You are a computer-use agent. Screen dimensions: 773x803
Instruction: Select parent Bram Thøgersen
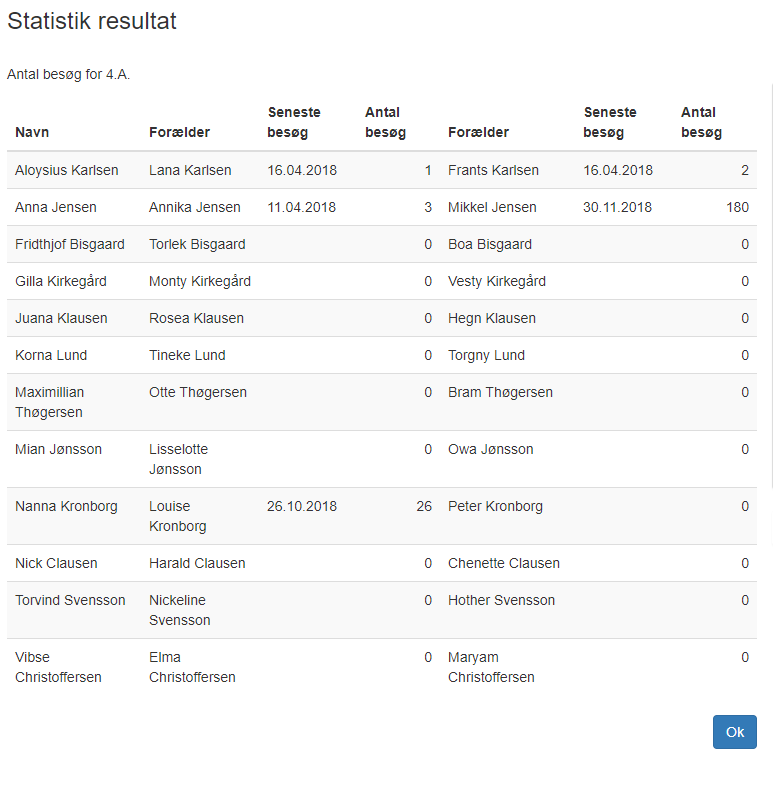[500, 392]
